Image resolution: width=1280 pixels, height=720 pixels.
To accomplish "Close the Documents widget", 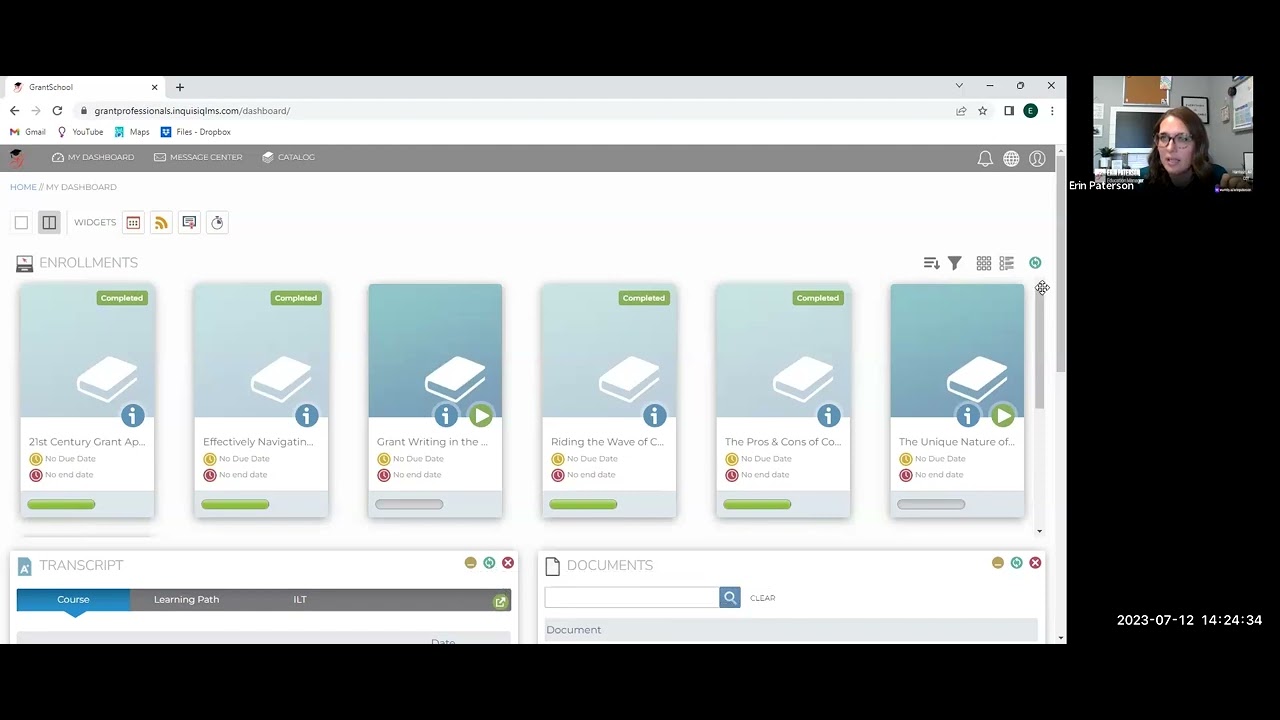I will (x=1035, y=563).
